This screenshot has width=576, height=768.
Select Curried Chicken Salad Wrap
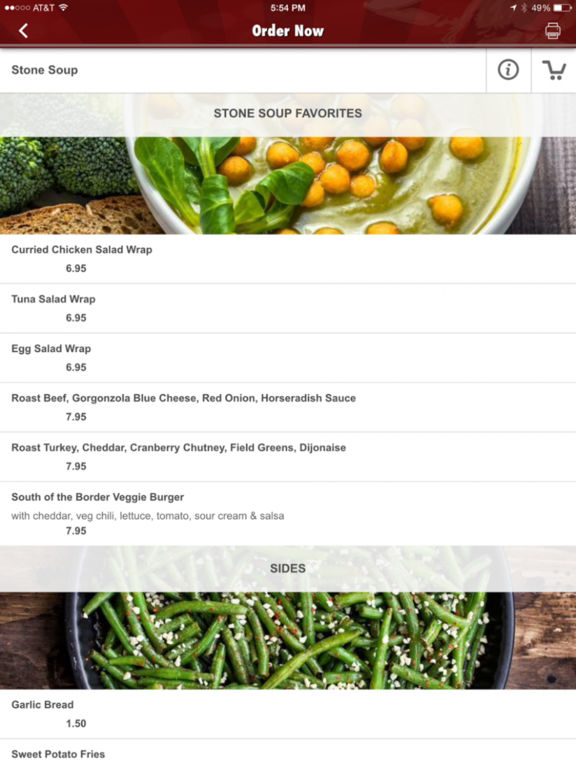288,259
